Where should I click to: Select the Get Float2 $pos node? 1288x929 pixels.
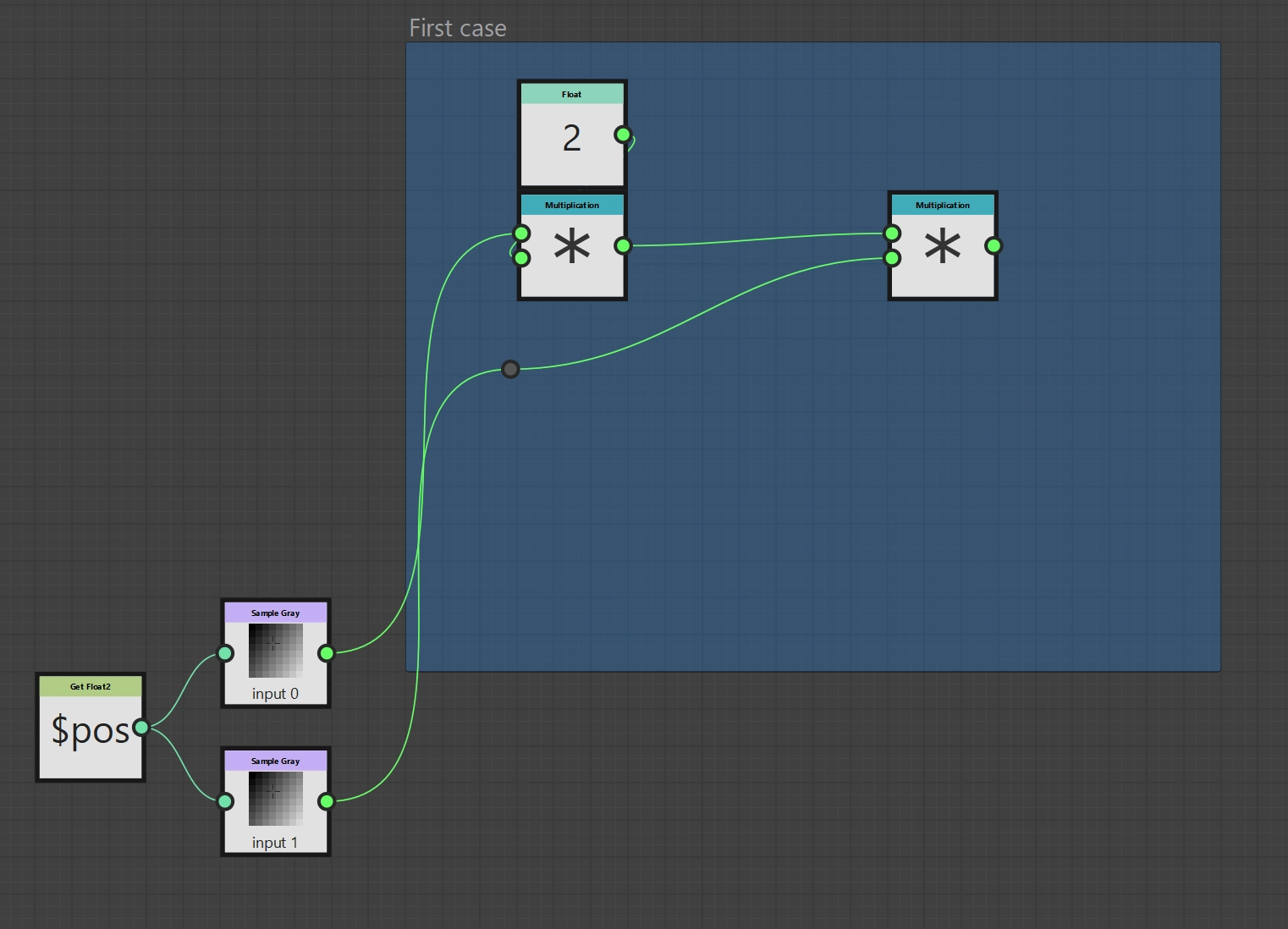(91, 728)
